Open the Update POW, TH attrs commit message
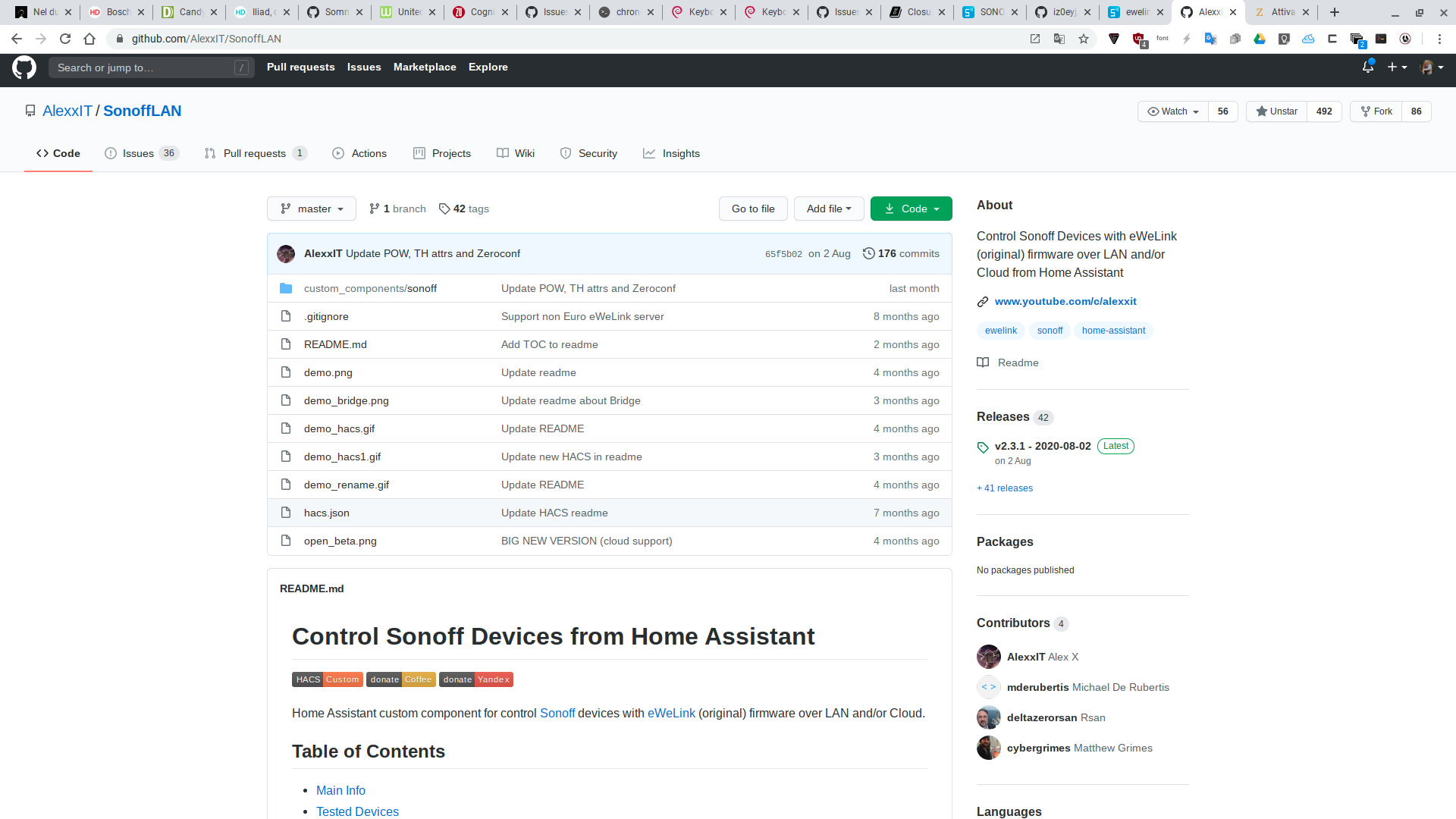The height and width of the screenshot is (819, 1456). pyautogui.click(x=433, y=253)
